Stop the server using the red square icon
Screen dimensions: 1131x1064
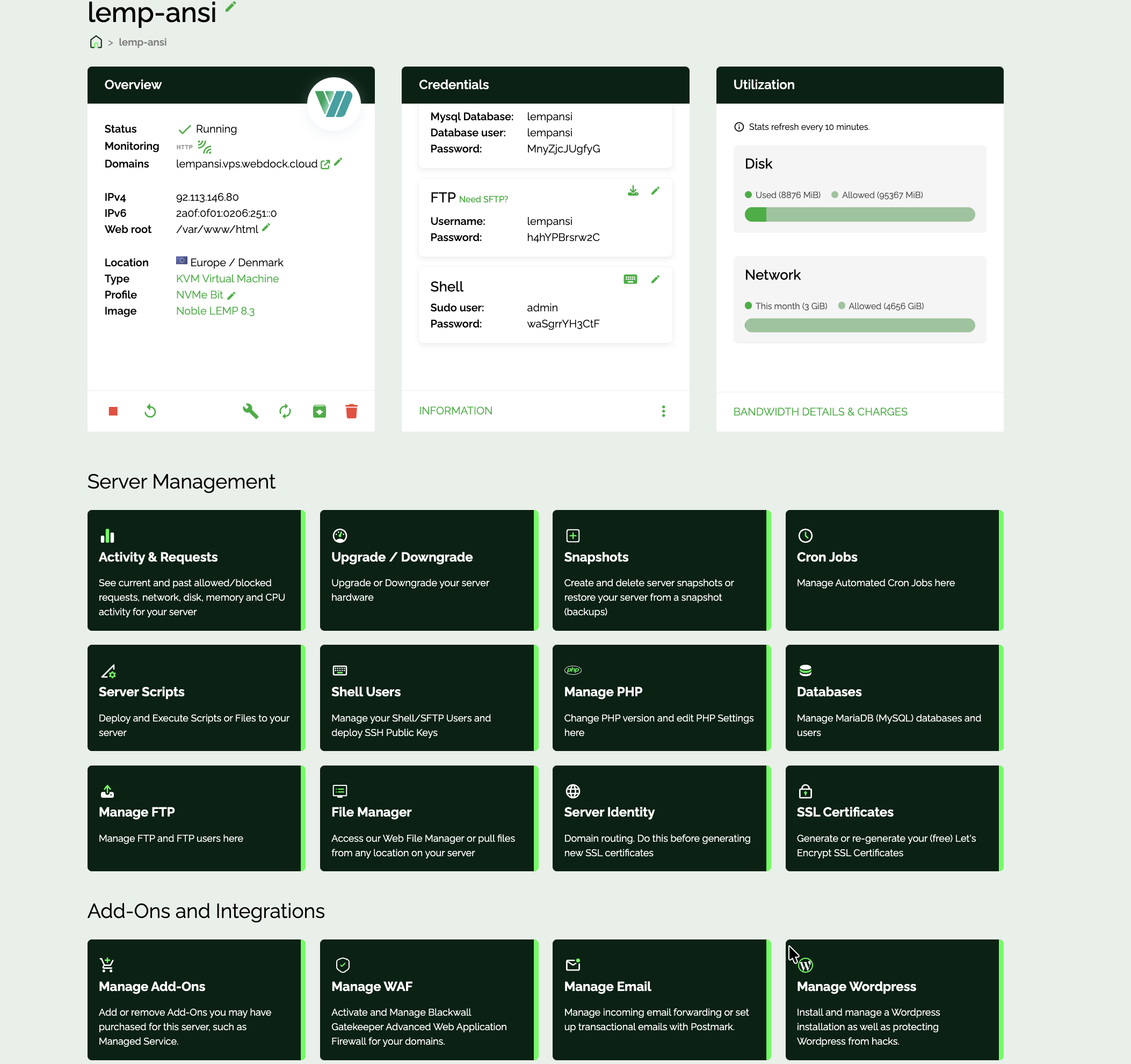[113, 411]
